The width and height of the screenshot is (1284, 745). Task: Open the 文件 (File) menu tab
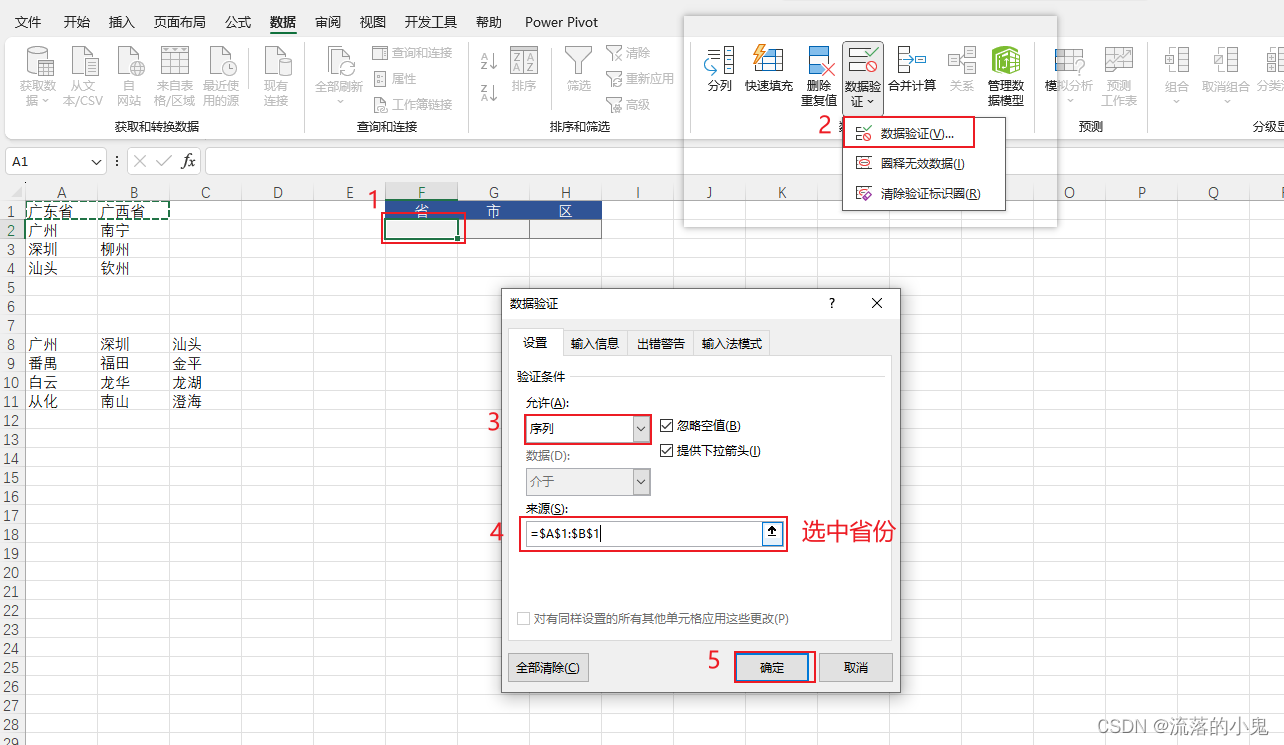[28, 22]
